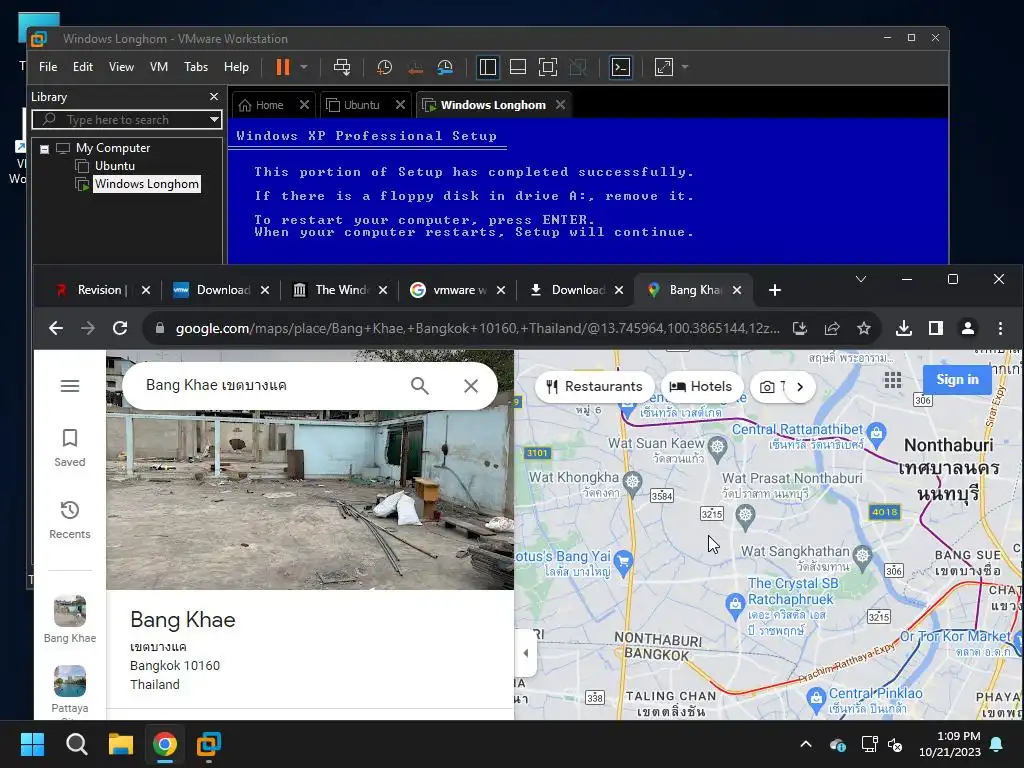Send Ctrl+Alt+Del to the virtual machine
The image size is (1024, 768).
[x=342, y=67]
